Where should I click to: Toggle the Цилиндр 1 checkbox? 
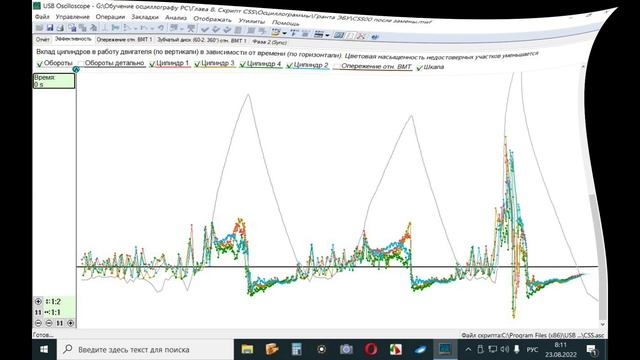[152, 64]
